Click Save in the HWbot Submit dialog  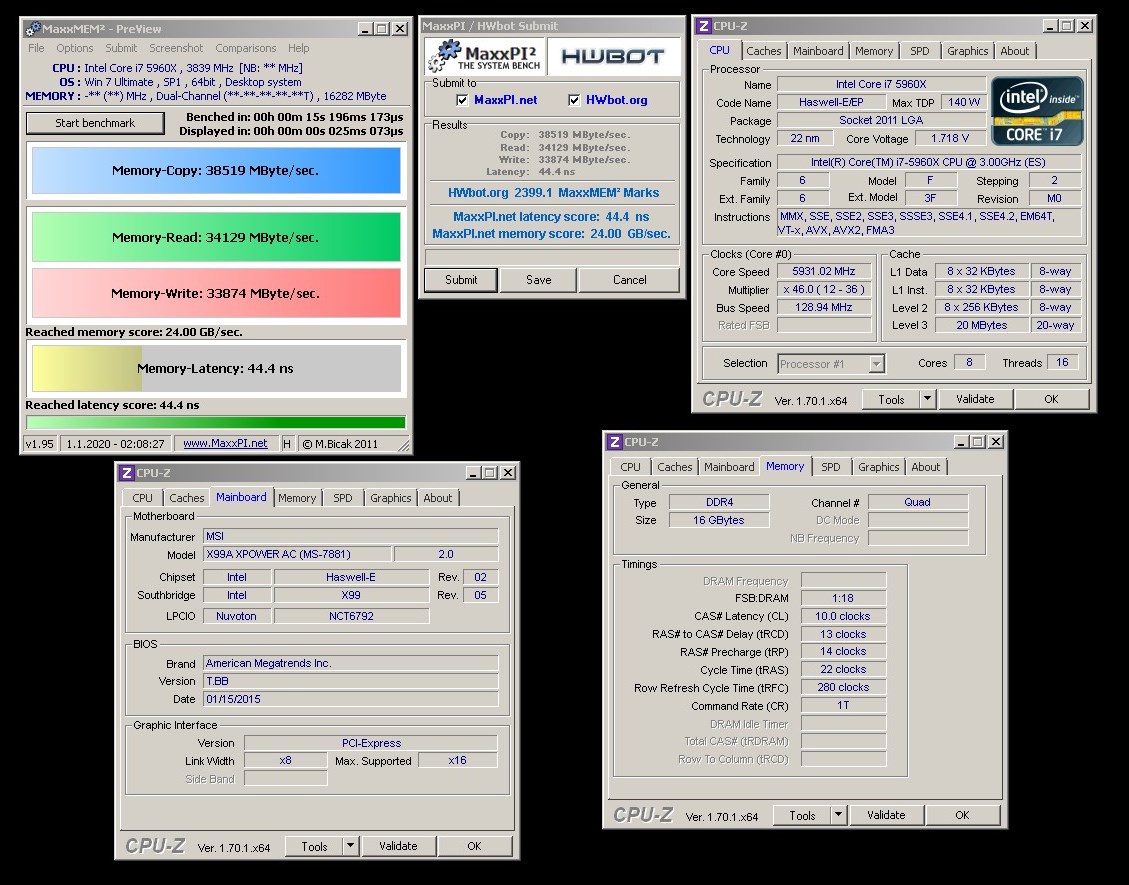point(539,280)
